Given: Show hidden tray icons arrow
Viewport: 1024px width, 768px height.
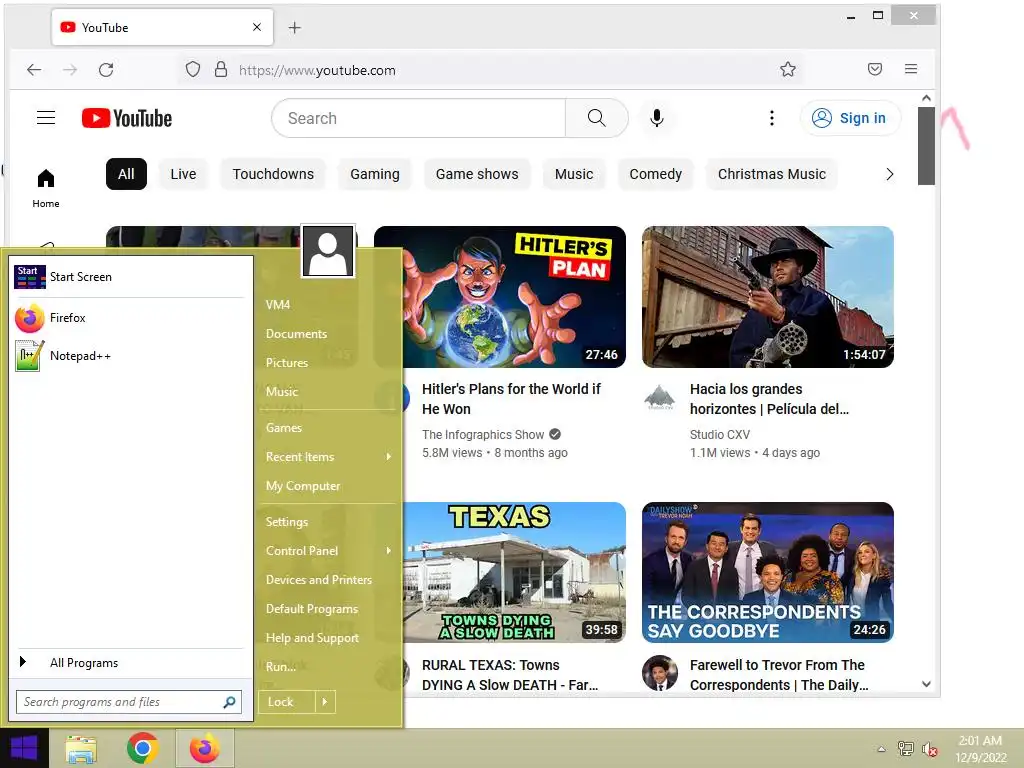Looking at the screenshot, I should tap(881, 749).
